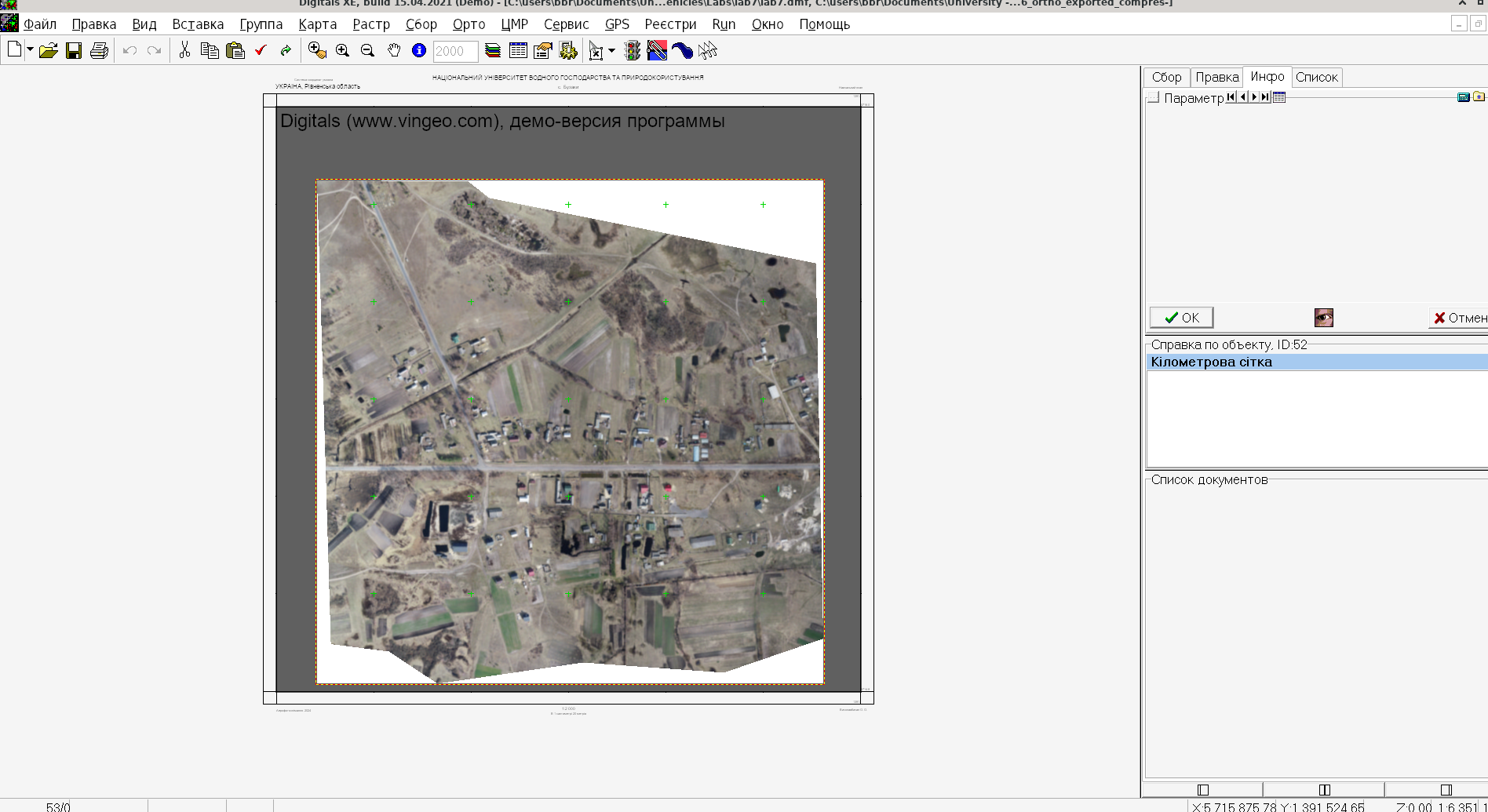Viewport: 1488px width, 812px height.
Task: Toggle the parameter table view icon
Action: [1279, 97]
